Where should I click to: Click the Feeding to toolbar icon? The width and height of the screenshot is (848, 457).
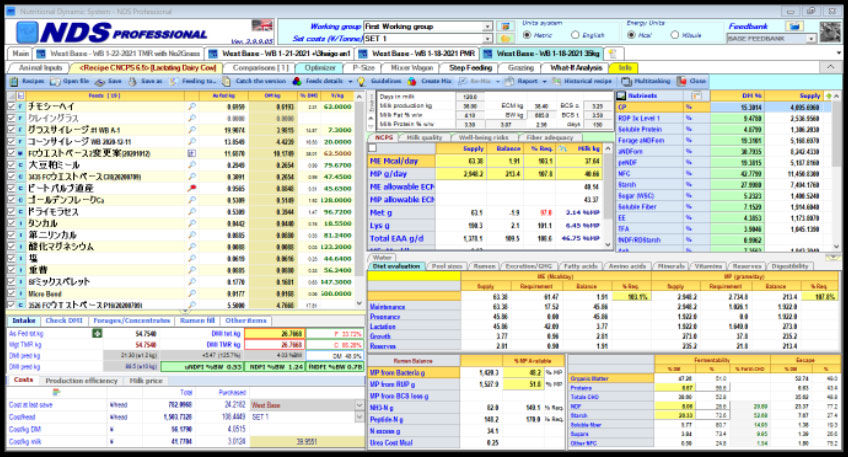click(174, 82)
